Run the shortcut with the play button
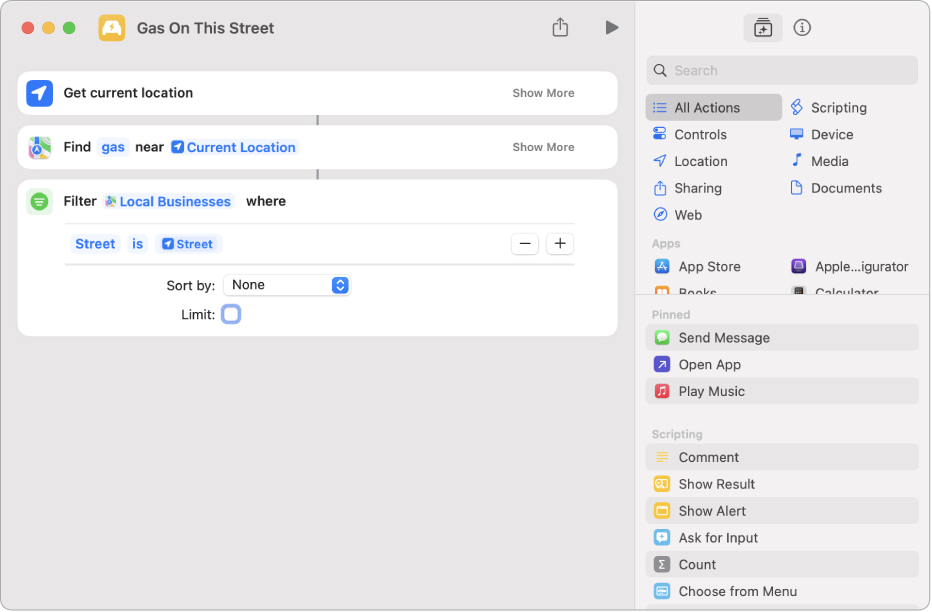 pyautogui.click(x=612, y=28)
